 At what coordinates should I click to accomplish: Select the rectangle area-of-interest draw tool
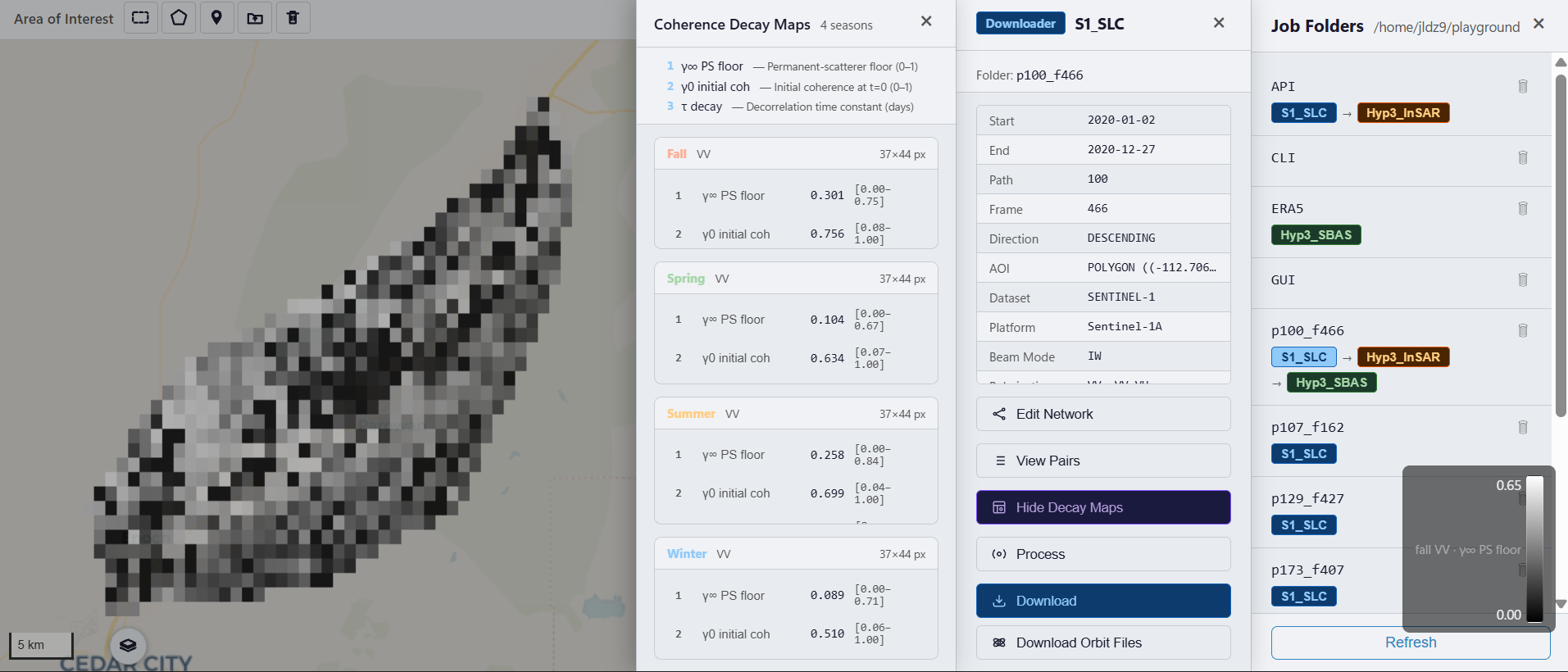pyautogui.click(x=141, y=18)
